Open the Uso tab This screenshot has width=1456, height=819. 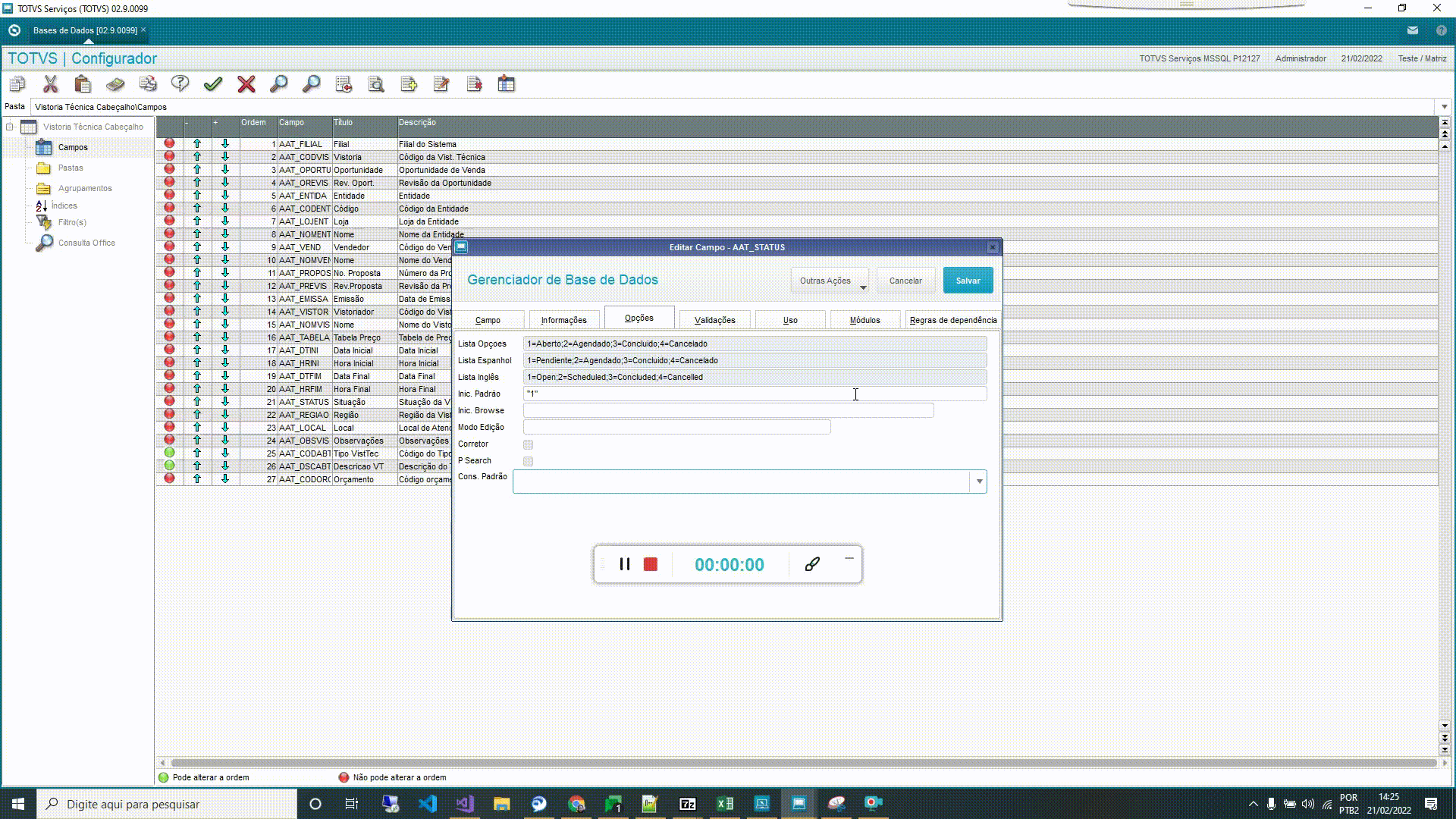point(790,320)
